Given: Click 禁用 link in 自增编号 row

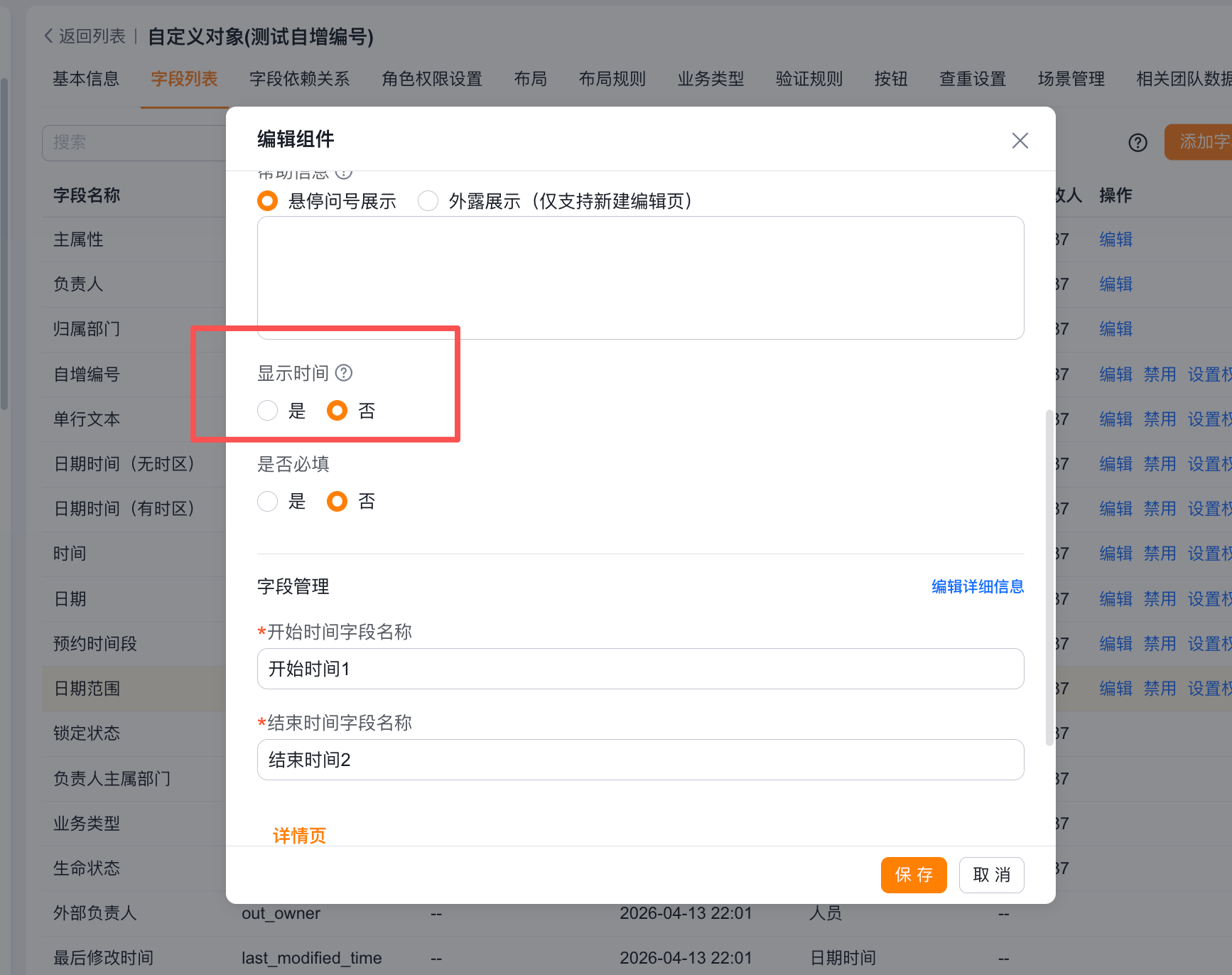Looking at the screenshot, I should pos(1160,375).
